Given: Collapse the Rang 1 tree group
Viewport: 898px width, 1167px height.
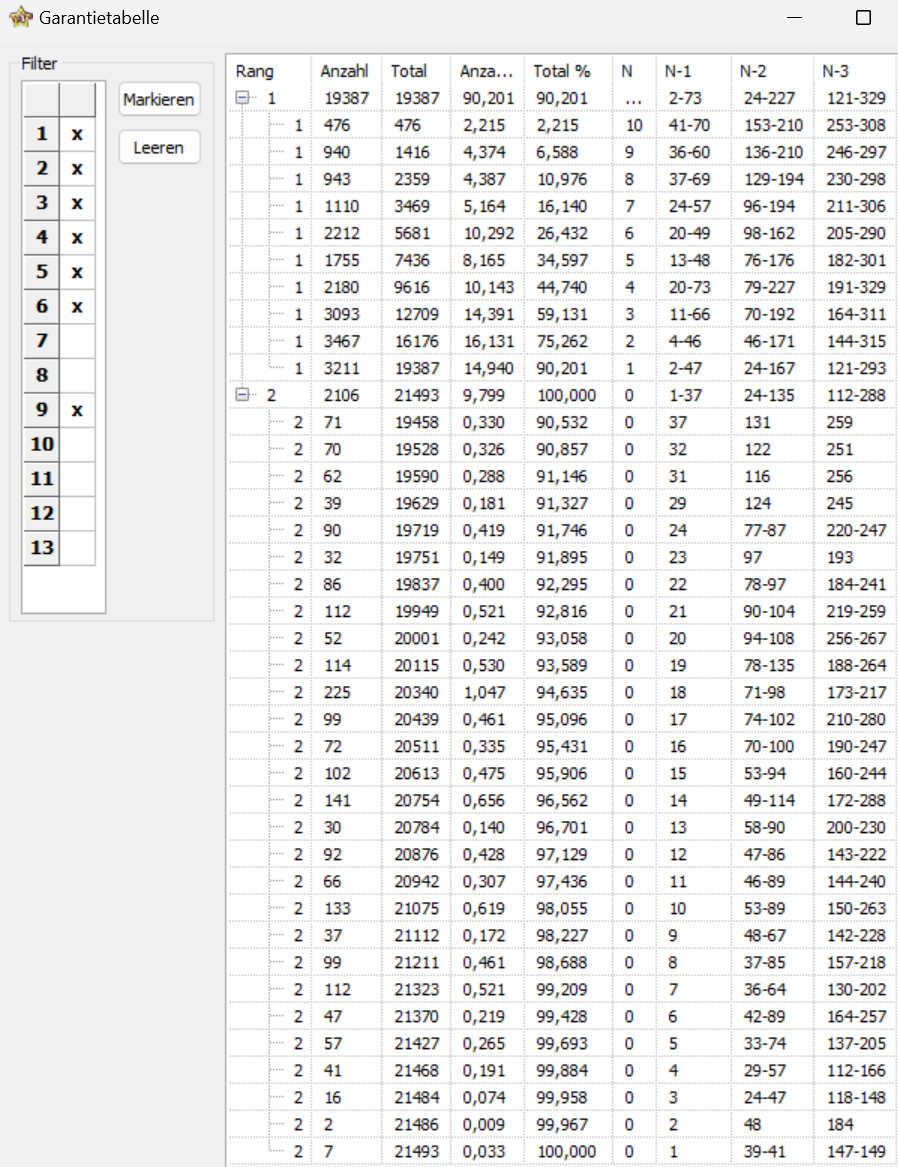Looking at the screenshot, I should point(242,97).
